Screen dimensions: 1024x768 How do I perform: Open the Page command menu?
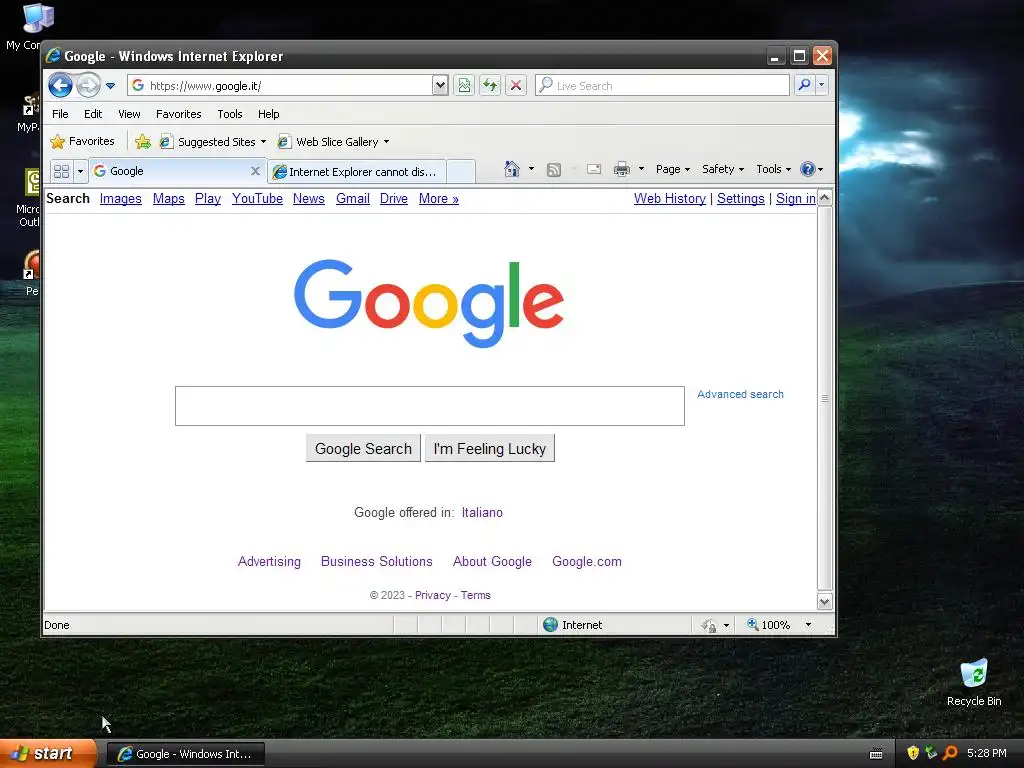coord(673,169)
